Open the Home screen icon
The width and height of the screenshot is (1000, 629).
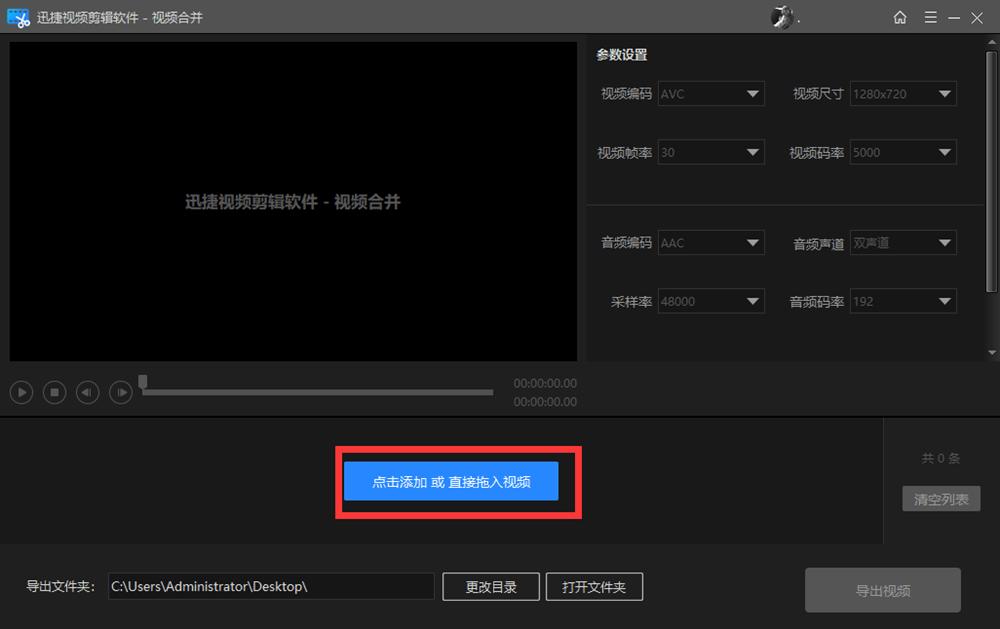tap(899, 17)
